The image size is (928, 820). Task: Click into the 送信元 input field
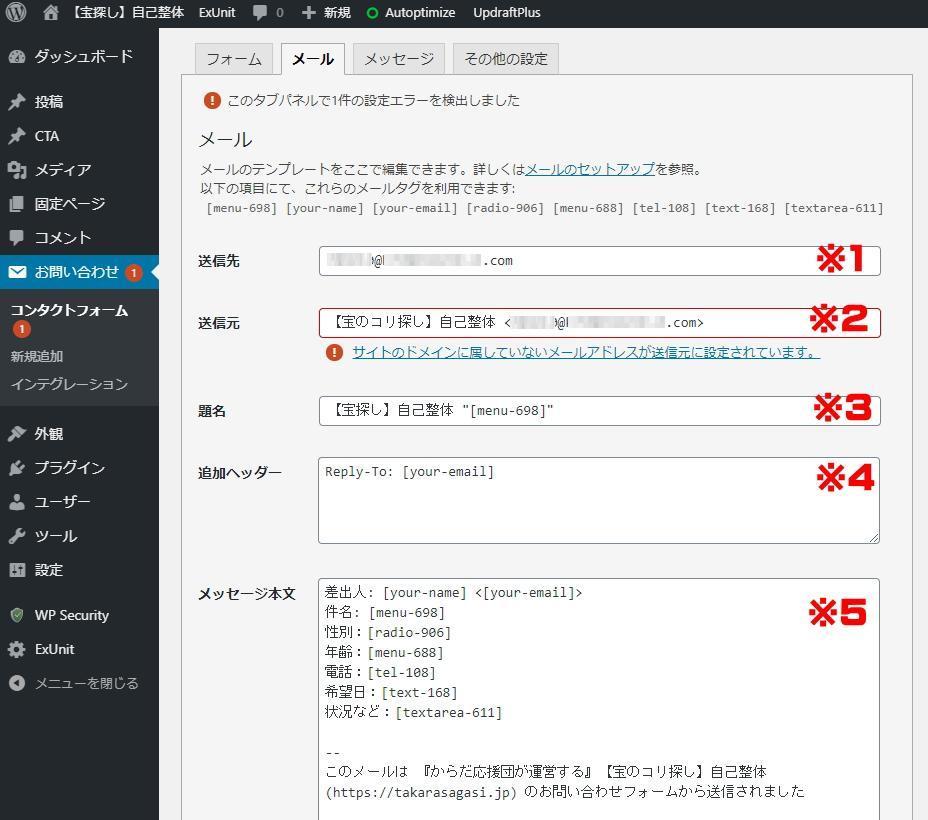pyautogui.click(x=600, y=323)
